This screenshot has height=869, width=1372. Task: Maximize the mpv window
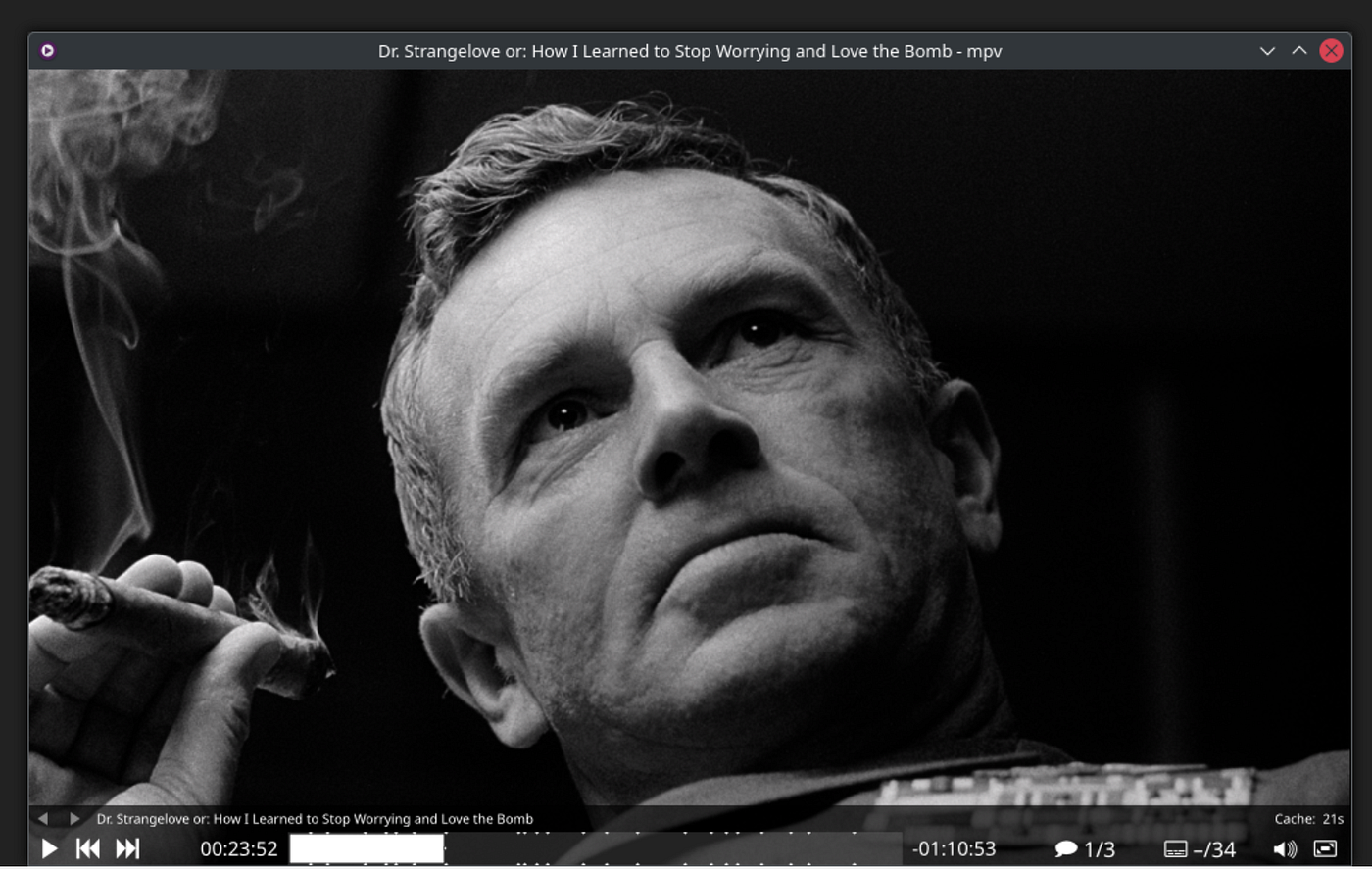click(1299, 51)
